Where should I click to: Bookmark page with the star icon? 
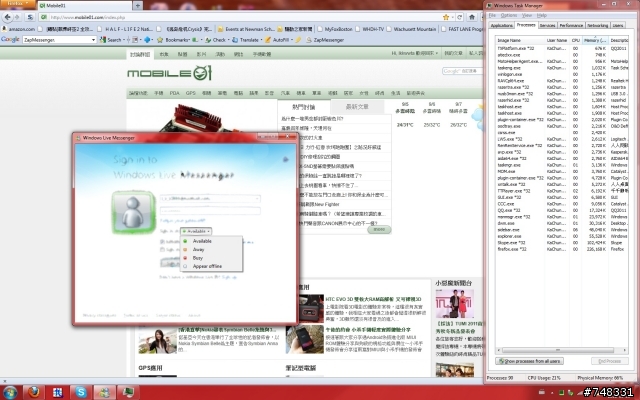[446, 17]
